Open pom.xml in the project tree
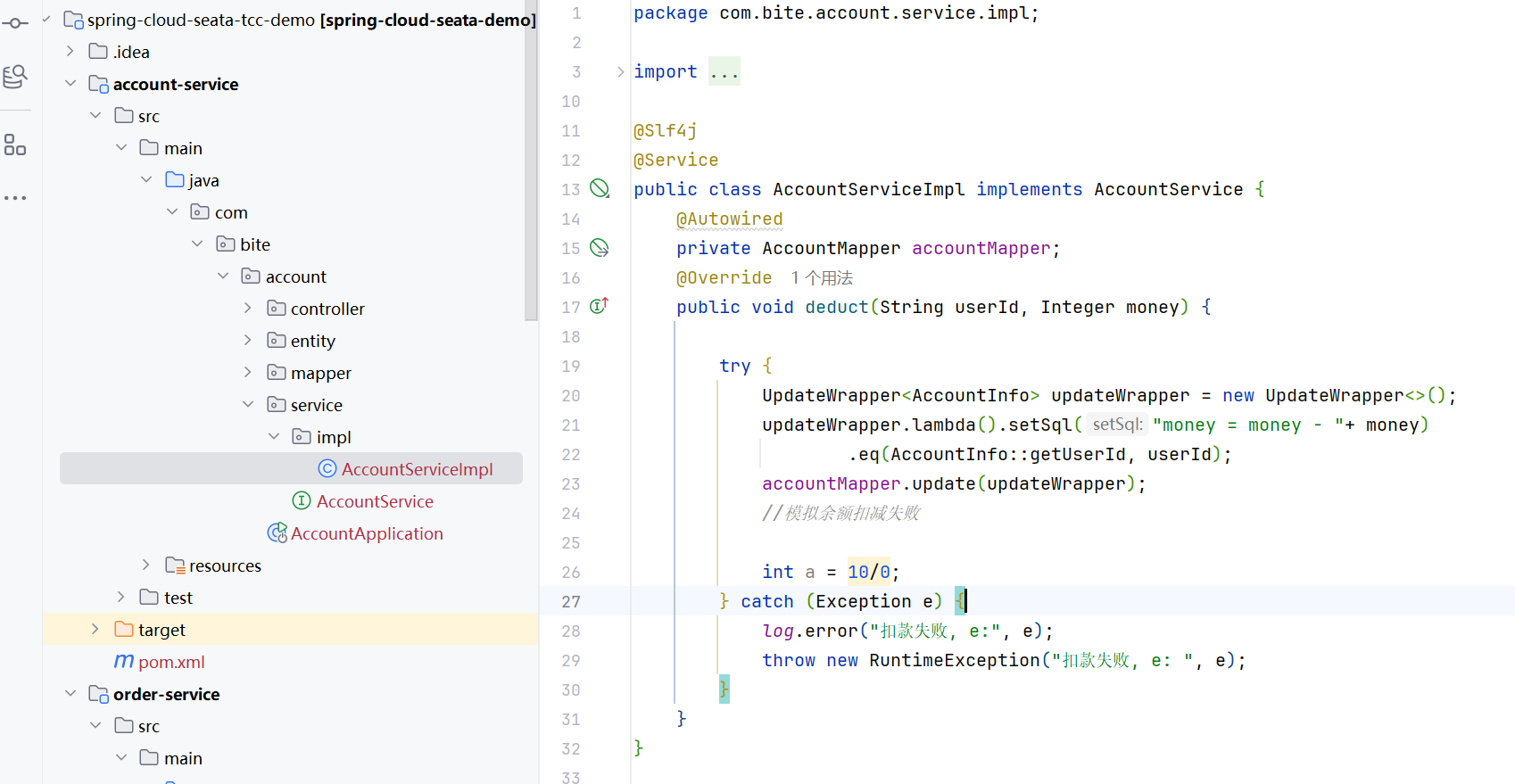Viewport: 1515px width, 784px height. 171,662
